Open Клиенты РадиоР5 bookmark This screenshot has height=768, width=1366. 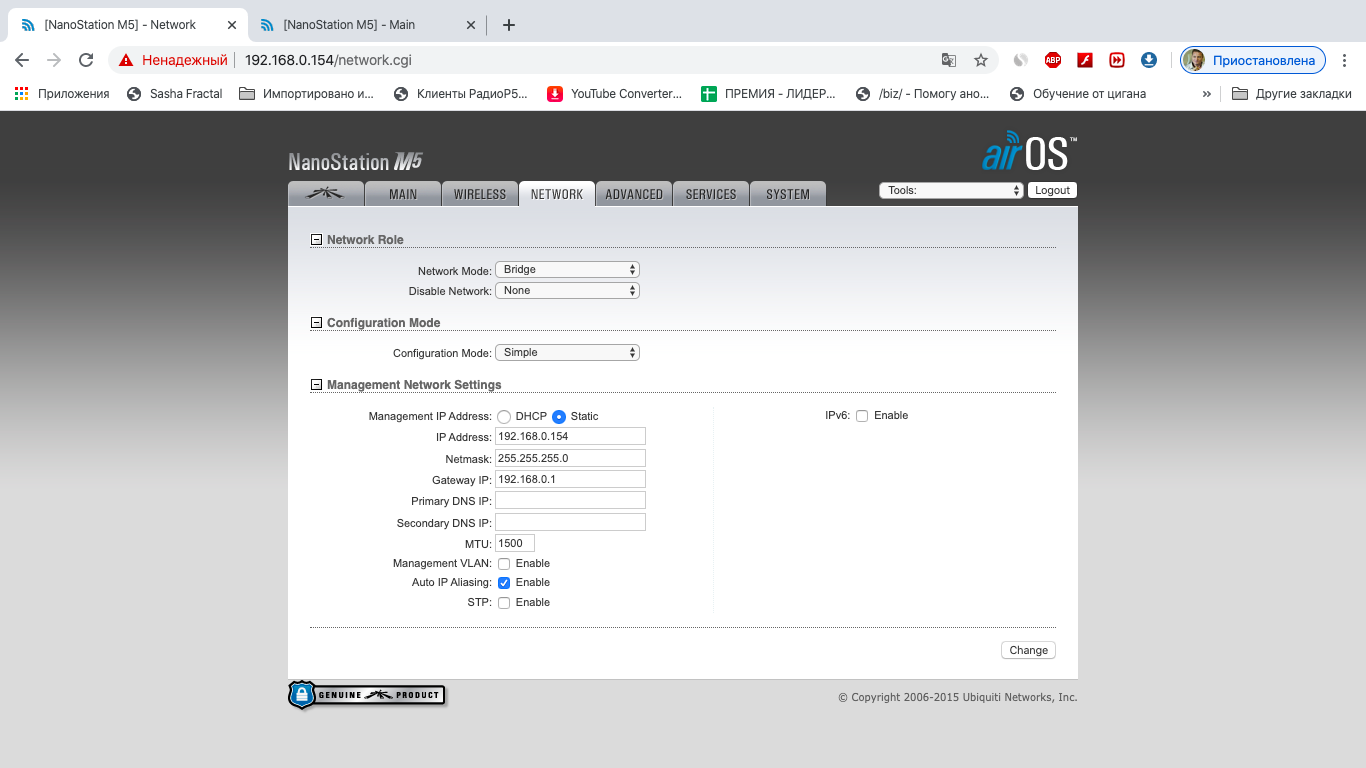(x=461, y=94)
